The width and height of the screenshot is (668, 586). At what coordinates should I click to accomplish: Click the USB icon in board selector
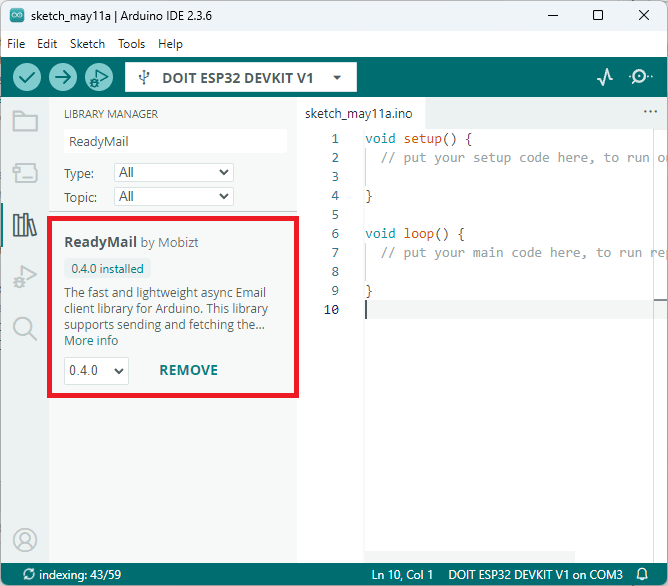[144, 78]
